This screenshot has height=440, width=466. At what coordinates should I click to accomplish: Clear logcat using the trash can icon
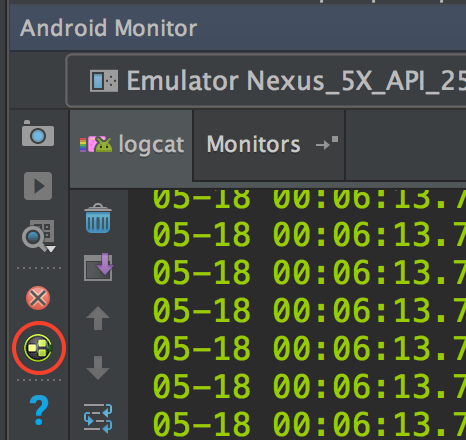[98, 218]
